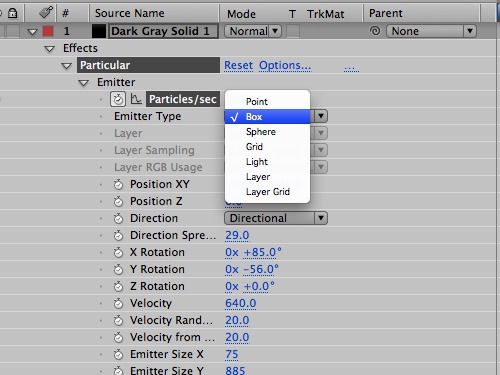Viewport: 500px width, 375px height.
Task: Toggle the Preserve Transparency T switch for layer 1
Action: point(293,31)
